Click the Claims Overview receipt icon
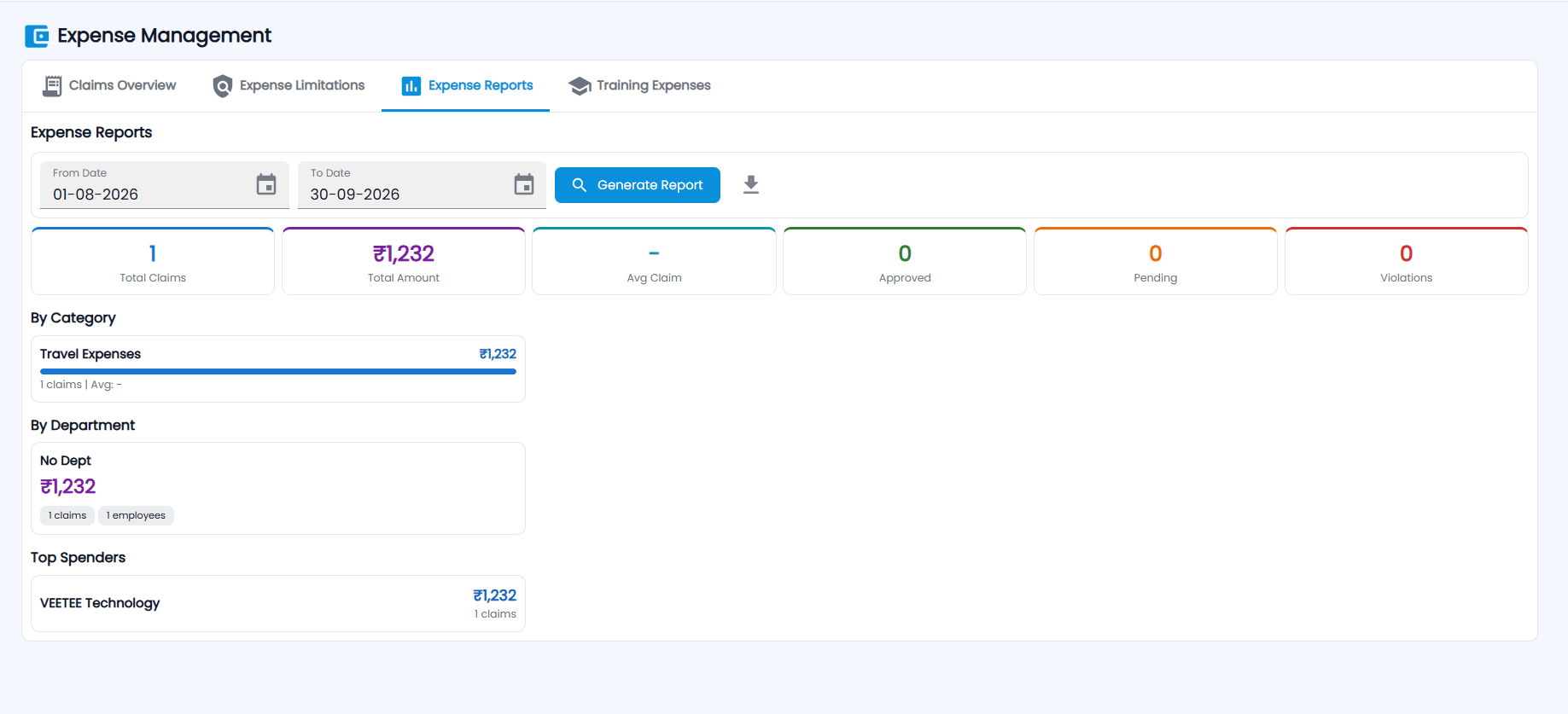This screenshot has width=1568, height=714. tap(52, 85)
